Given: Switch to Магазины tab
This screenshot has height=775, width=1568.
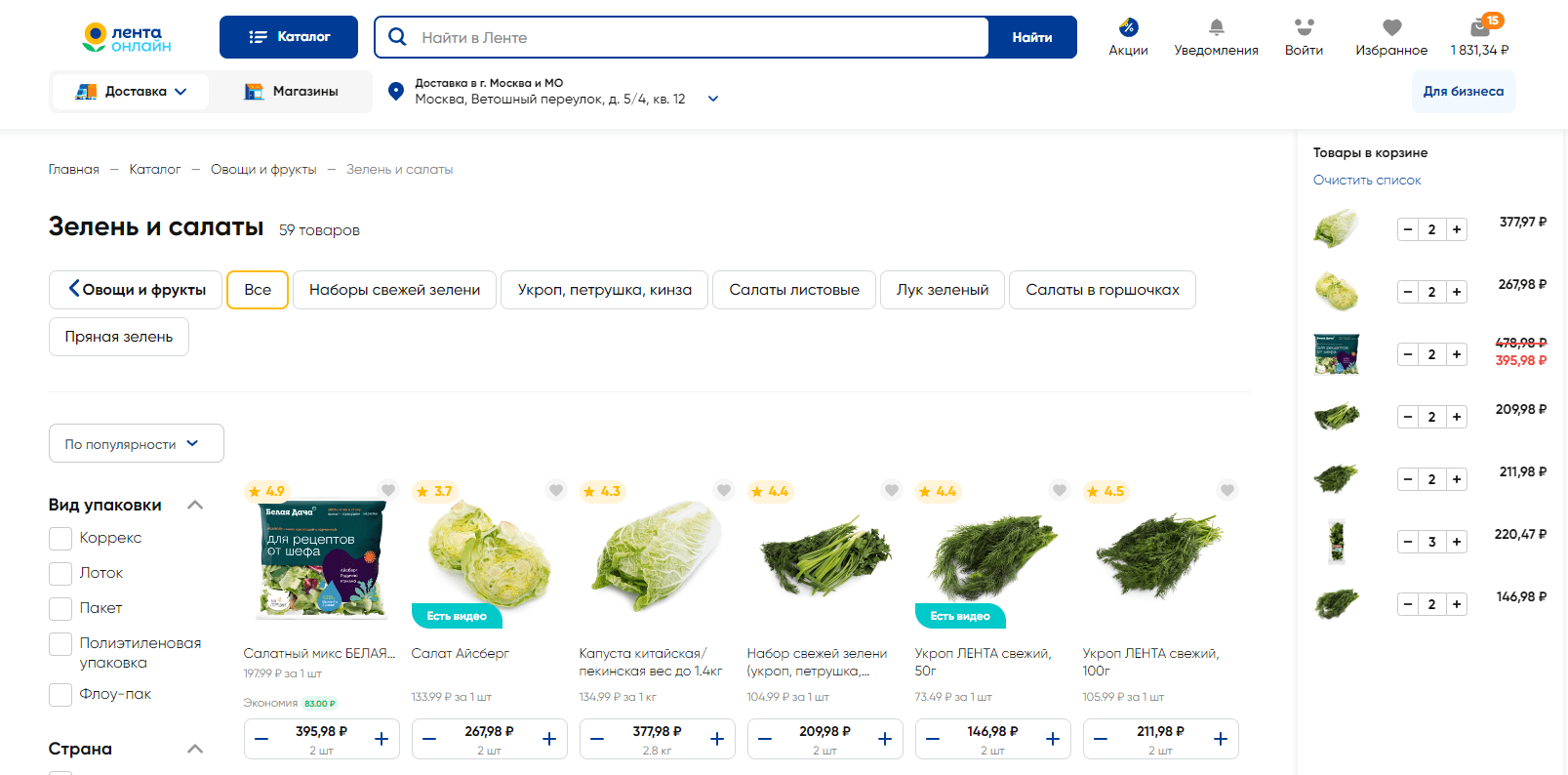Looking at the screenshot, I should point(291,91).
